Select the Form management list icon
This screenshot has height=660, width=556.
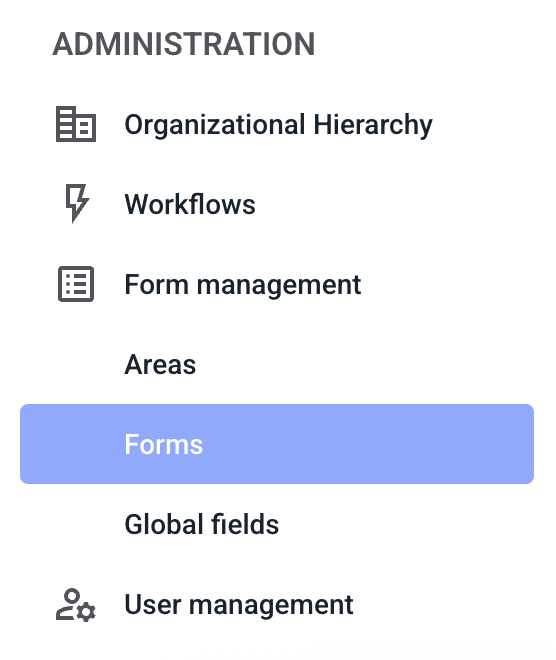[76, 284]
